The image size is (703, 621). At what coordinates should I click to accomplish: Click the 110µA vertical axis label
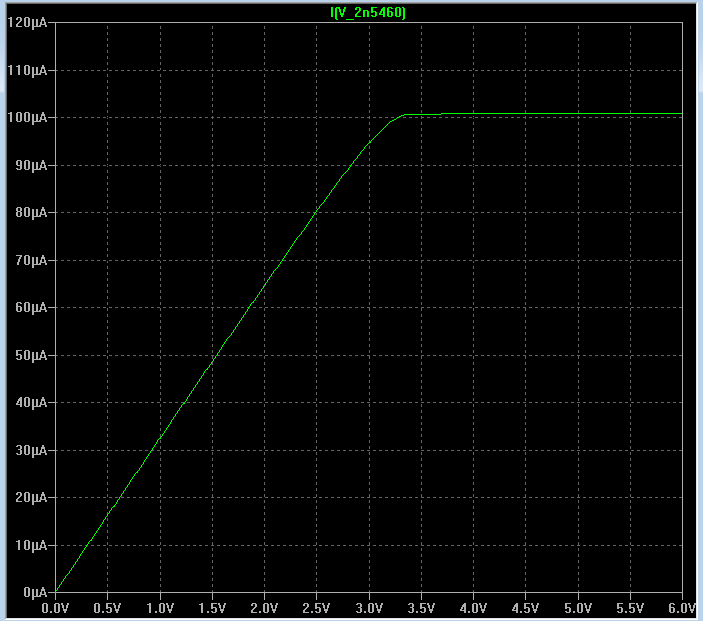27,70
